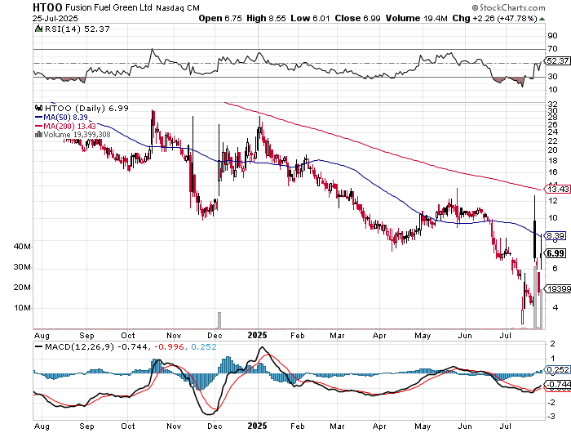This screenshot has height=433, width=571.
Task: Click the -0.744 MACD value tag
Action: click(558, 385)
